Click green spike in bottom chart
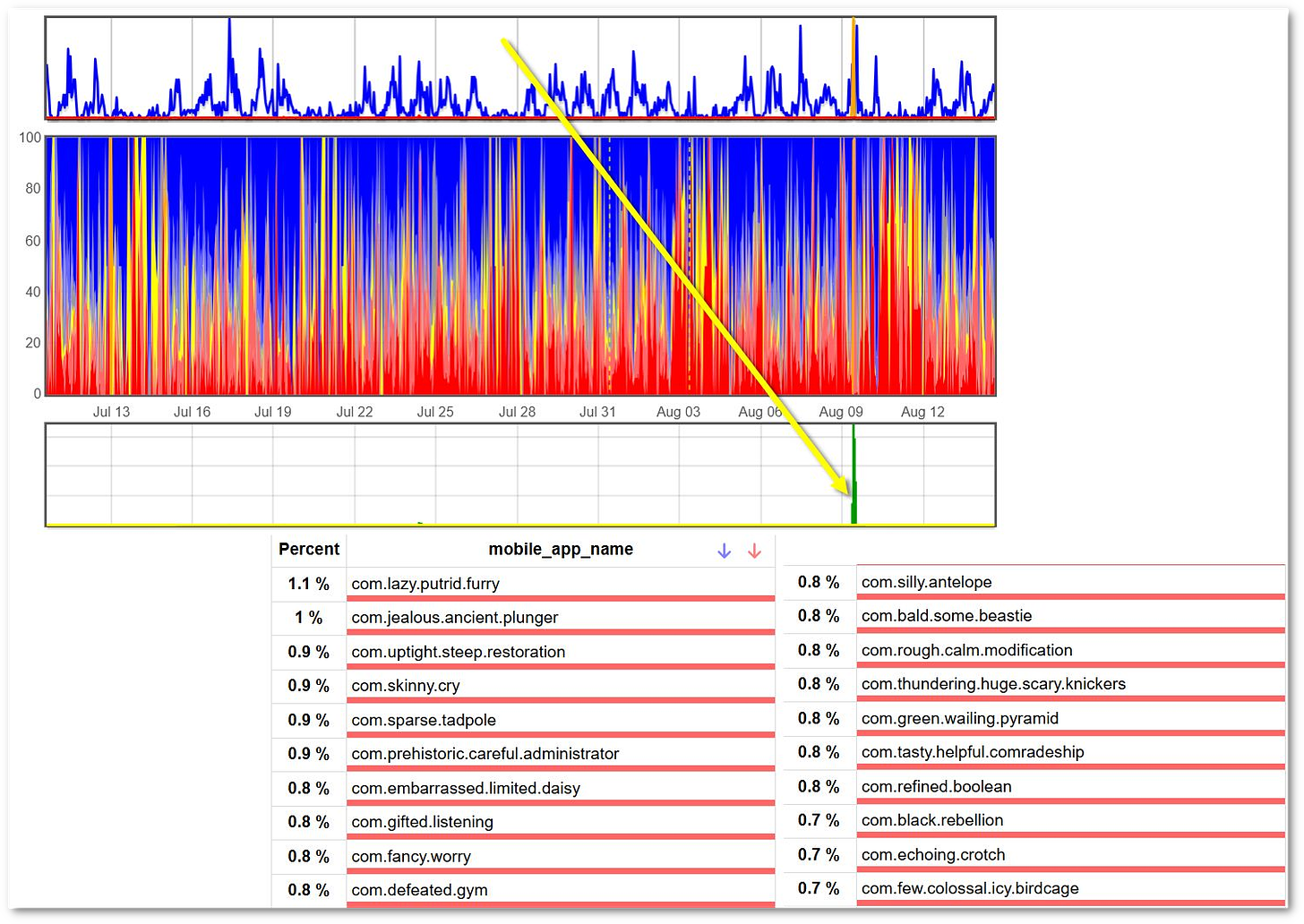This screenshot has height=924, width=1304. click(x=854, y=475)
